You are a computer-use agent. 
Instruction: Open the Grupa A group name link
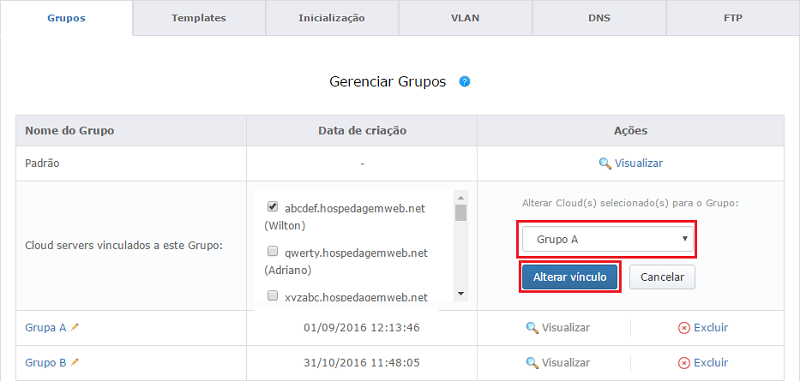(x=45, y=327)
